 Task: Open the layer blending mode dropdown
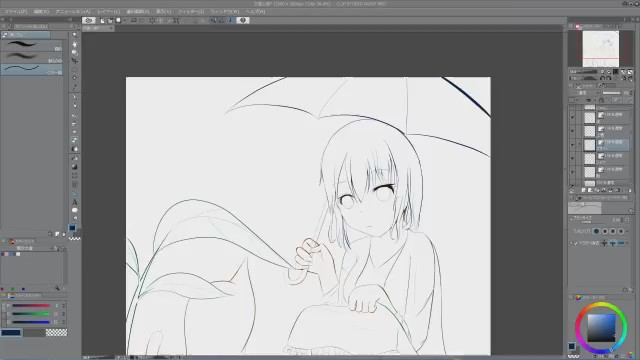click(583, 93)
